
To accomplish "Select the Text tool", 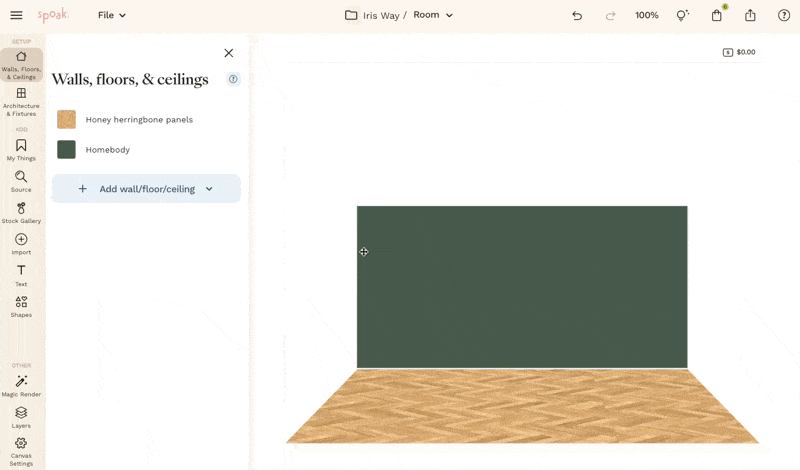I will click(21, 276).
